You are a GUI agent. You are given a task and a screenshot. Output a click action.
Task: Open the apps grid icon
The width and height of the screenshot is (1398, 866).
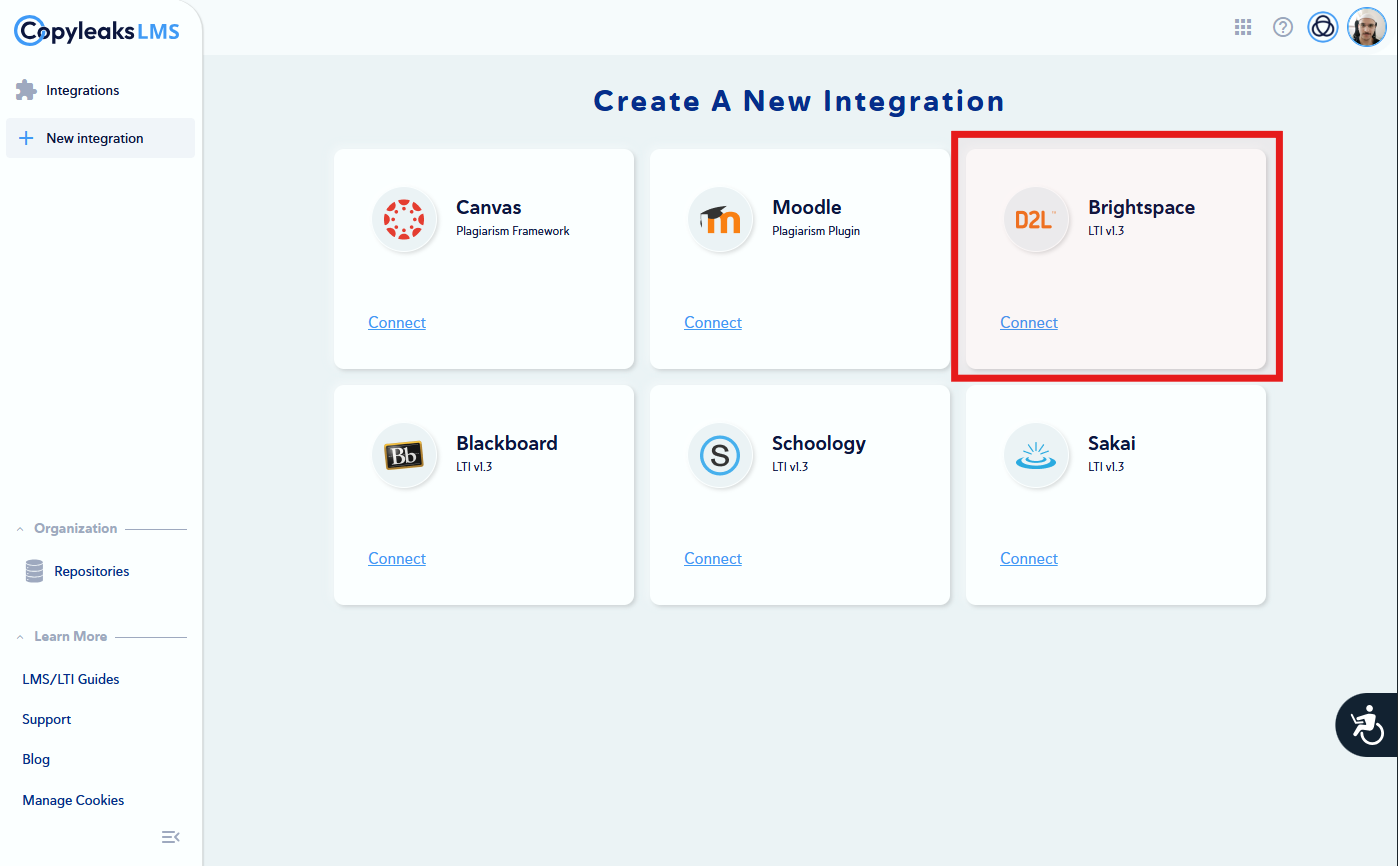1243,27
